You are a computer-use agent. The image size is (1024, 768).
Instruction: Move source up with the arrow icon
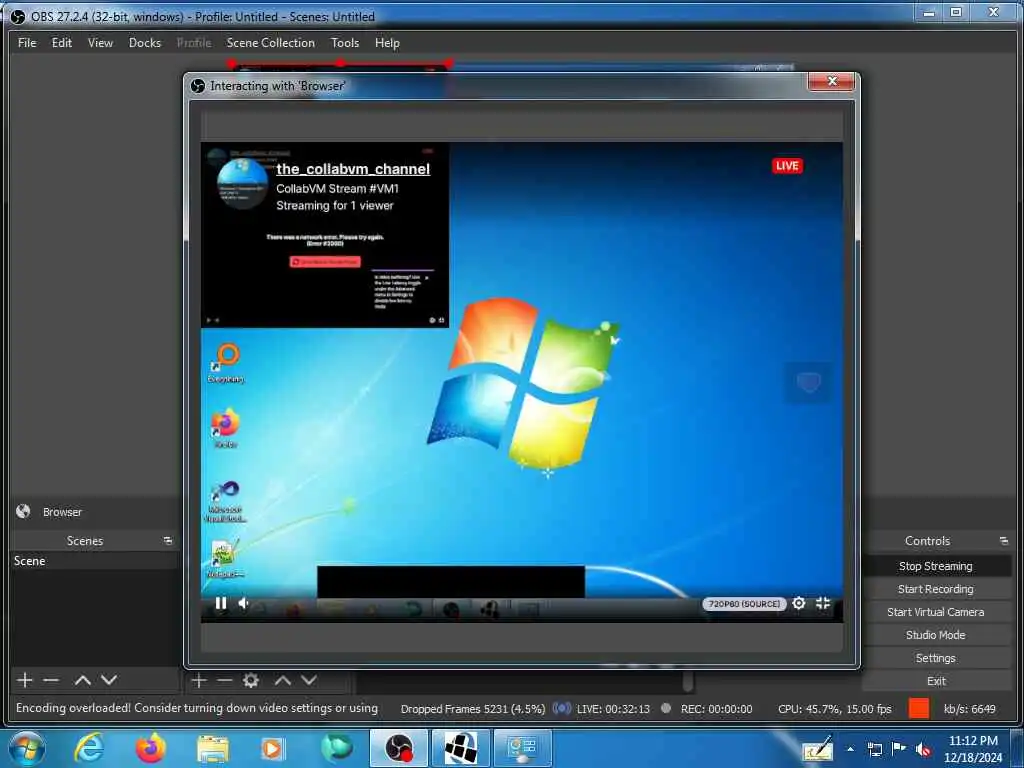point(282,680)
